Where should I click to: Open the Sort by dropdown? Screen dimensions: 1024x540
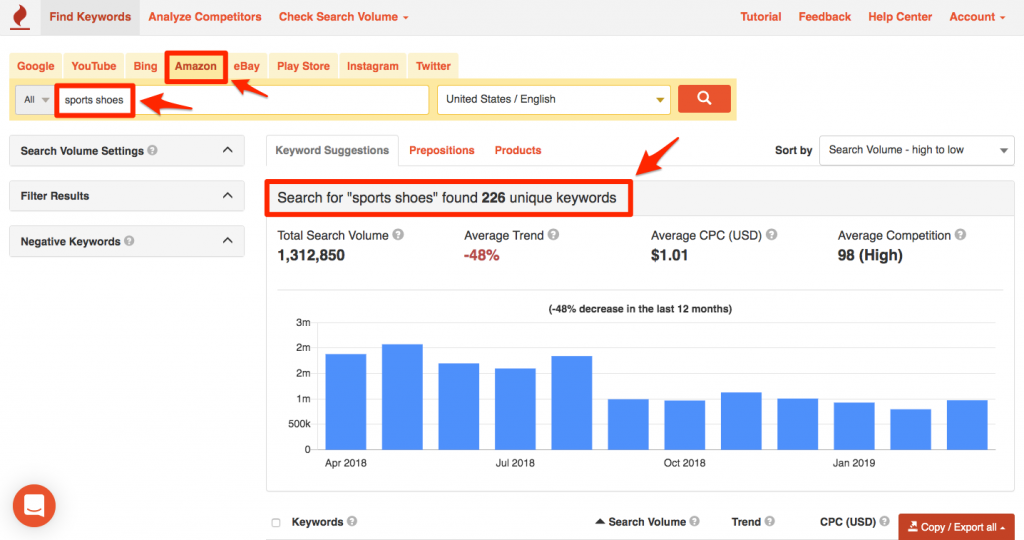point(916,150)
